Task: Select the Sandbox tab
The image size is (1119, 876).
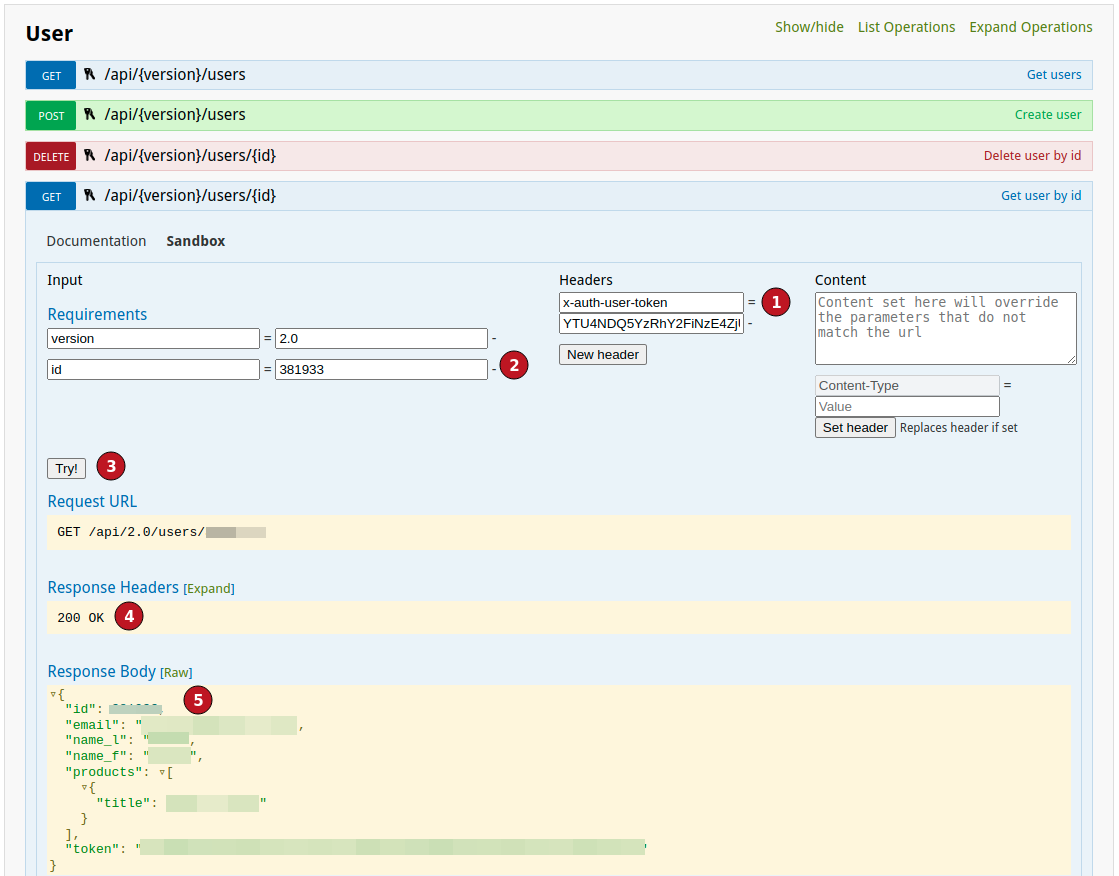Action: click(x=196, y=241)
